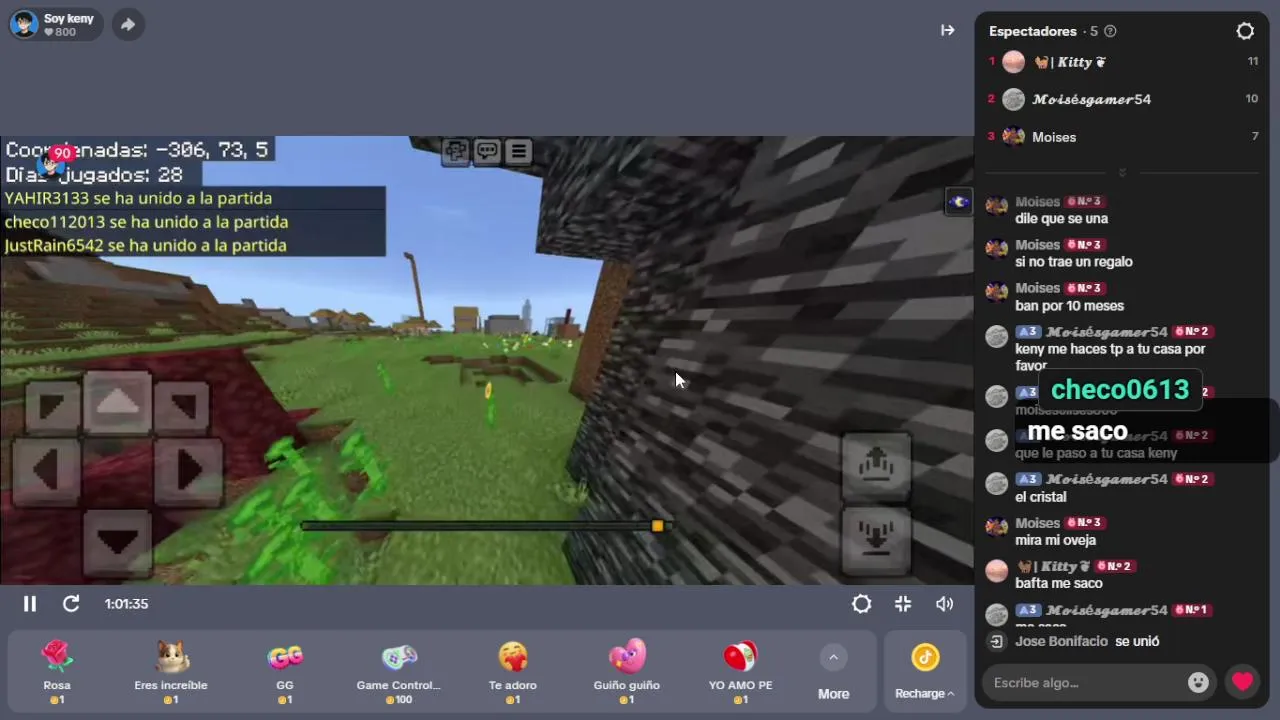This screenshot has height=720, width=1280.
Task: Click the in-game forward-right diagonal control
Action: 182,405
